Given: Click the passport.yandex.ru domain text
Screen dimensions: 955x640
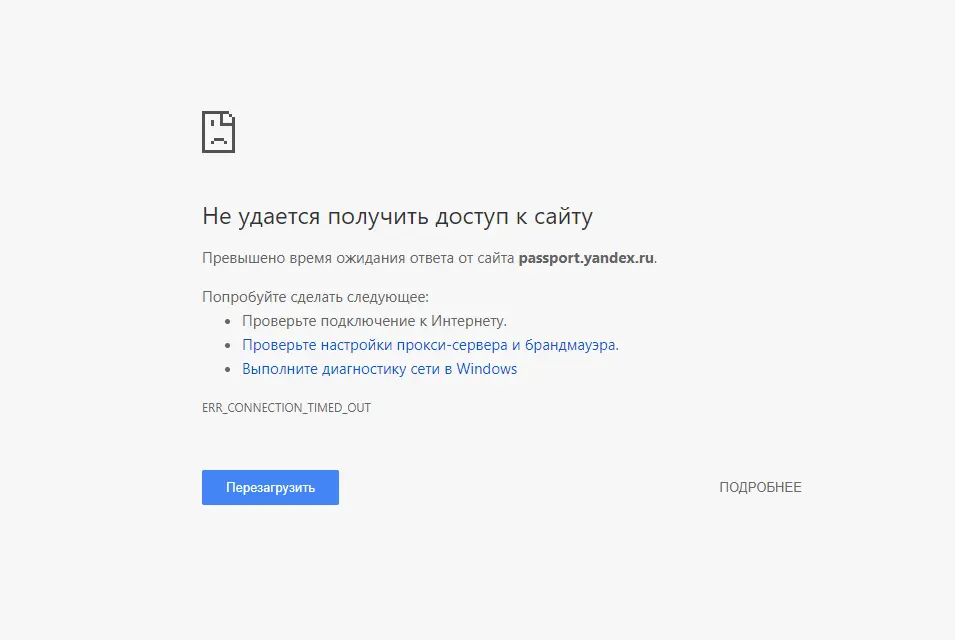Looking at the screenshot, I should [x=587, y=258].
